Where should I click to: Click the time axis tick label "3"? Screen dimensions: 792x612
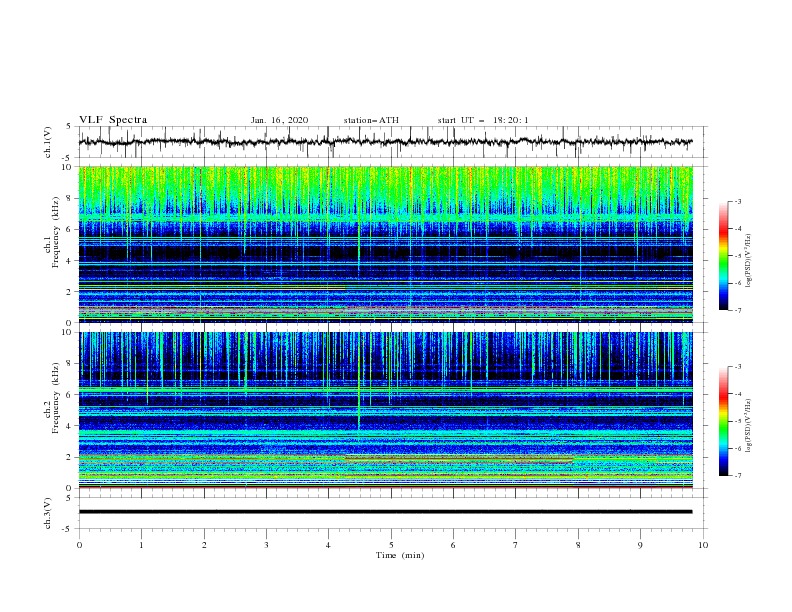(266, 545)
